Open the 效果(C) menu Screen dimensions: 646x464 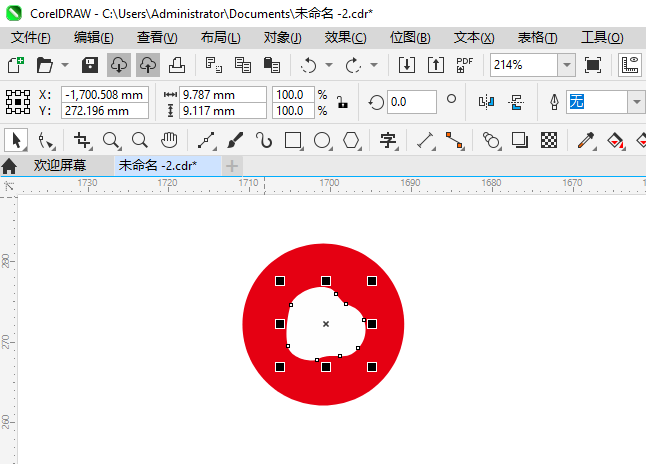(x=345, y=38)
